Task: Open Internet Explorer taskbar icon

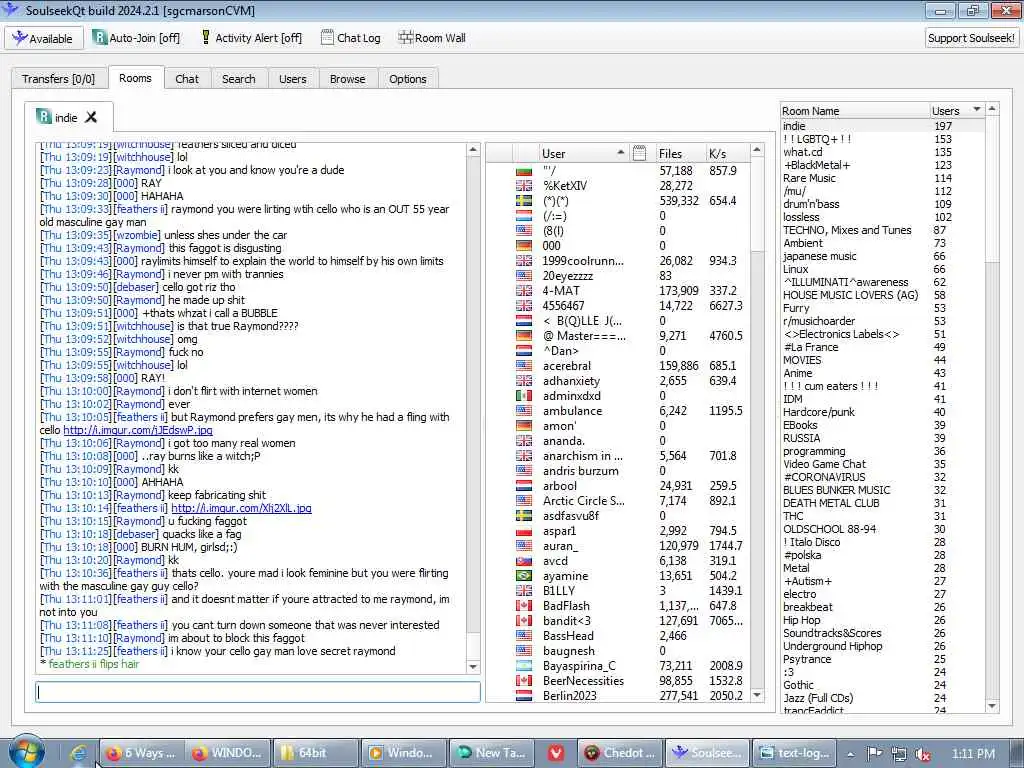Action: (x=78, y=753)
